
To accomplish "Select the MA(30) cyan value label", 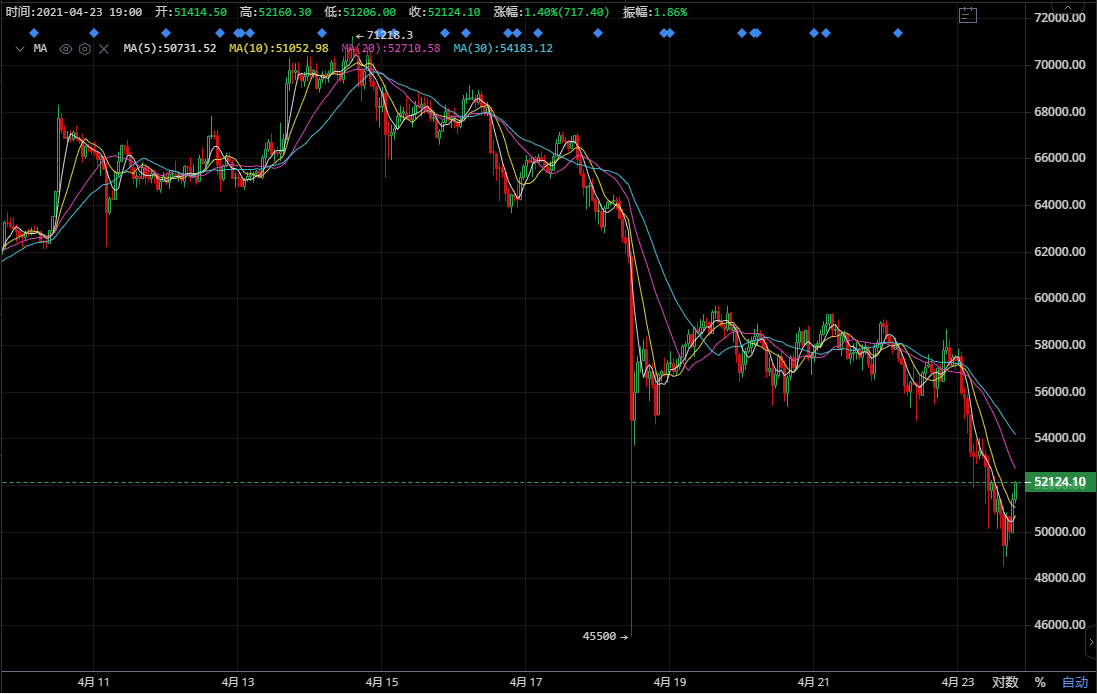I will [503, 48].
